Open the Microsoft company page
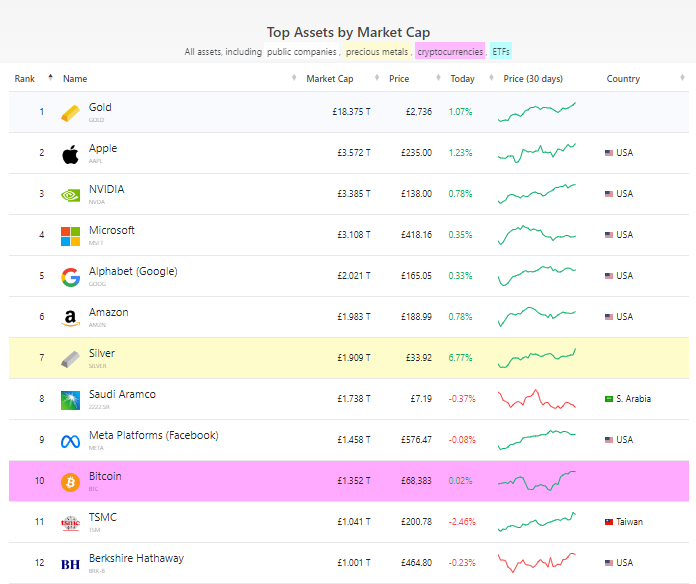 [111, 230]
